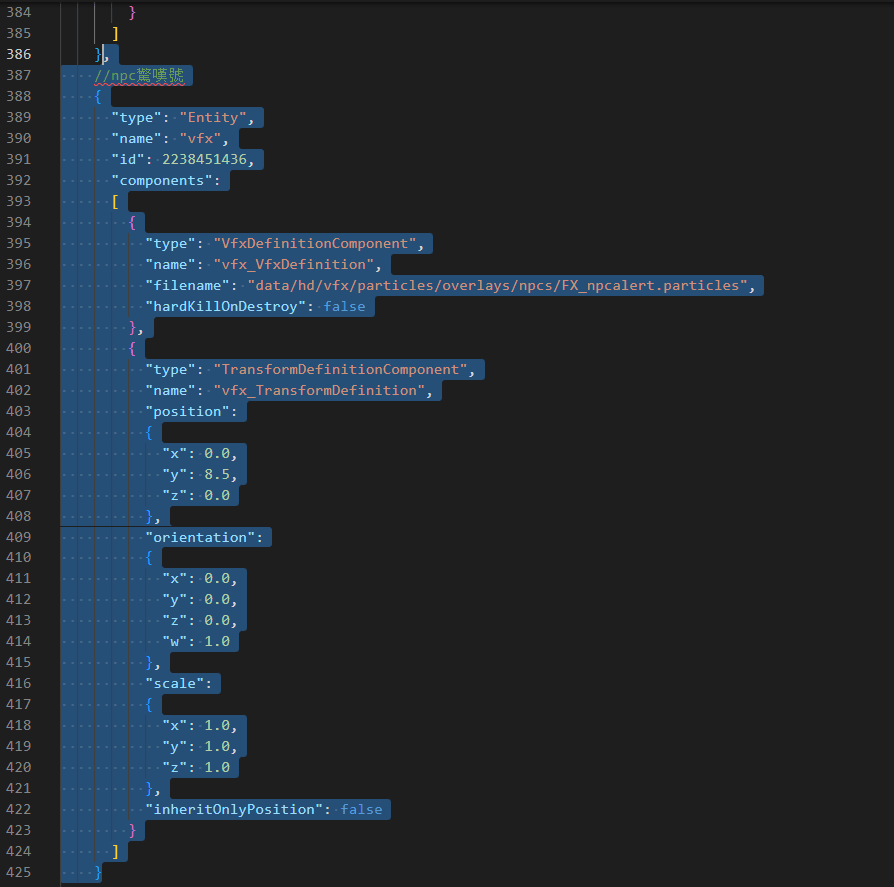This screenshot has width=894, height=887.
Task: Click the closing yellow bracket on line 424
Action: [x=115, y=851]
